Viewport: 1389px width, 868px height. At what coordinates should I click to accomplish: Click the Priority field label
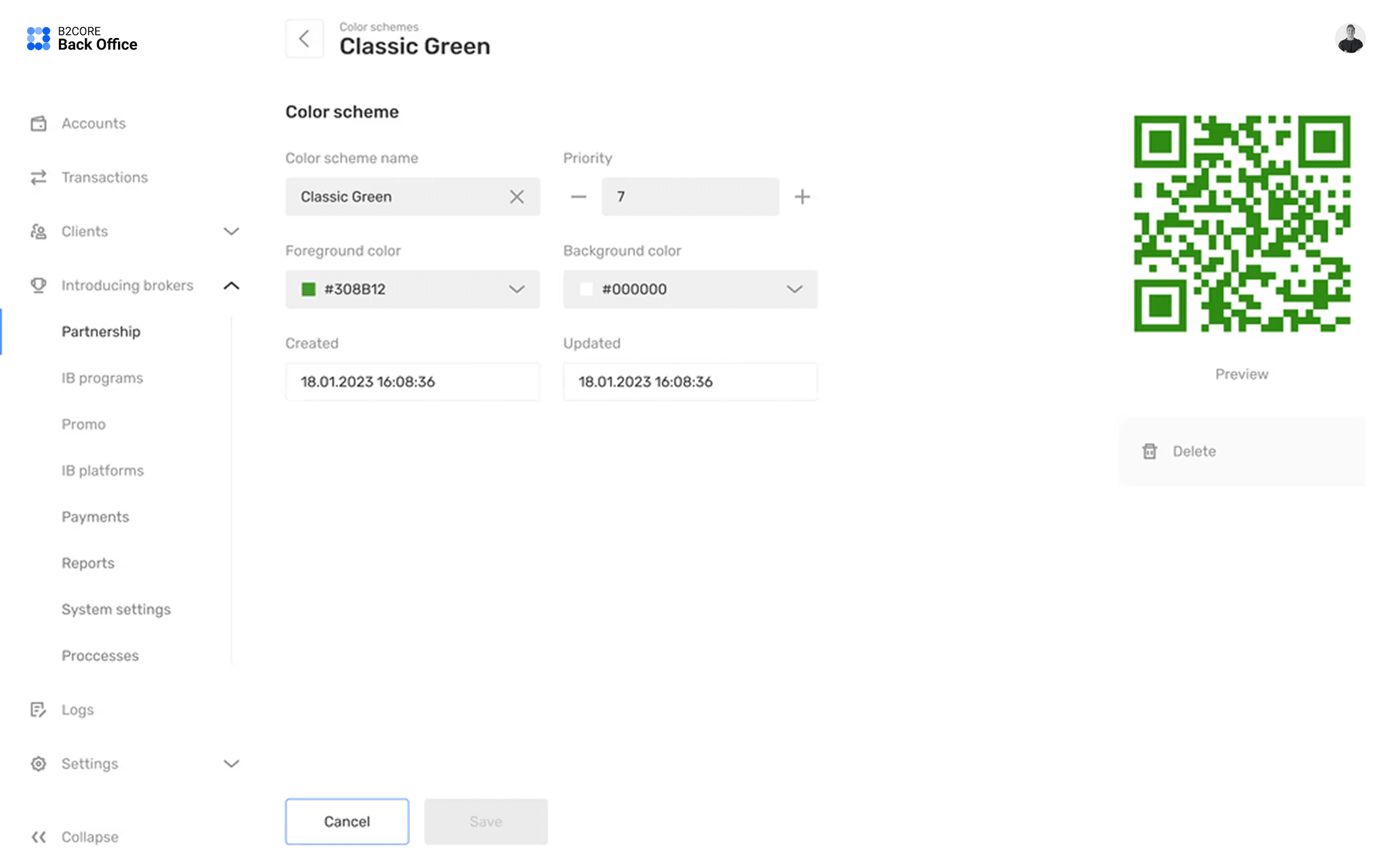pos(588,158)
